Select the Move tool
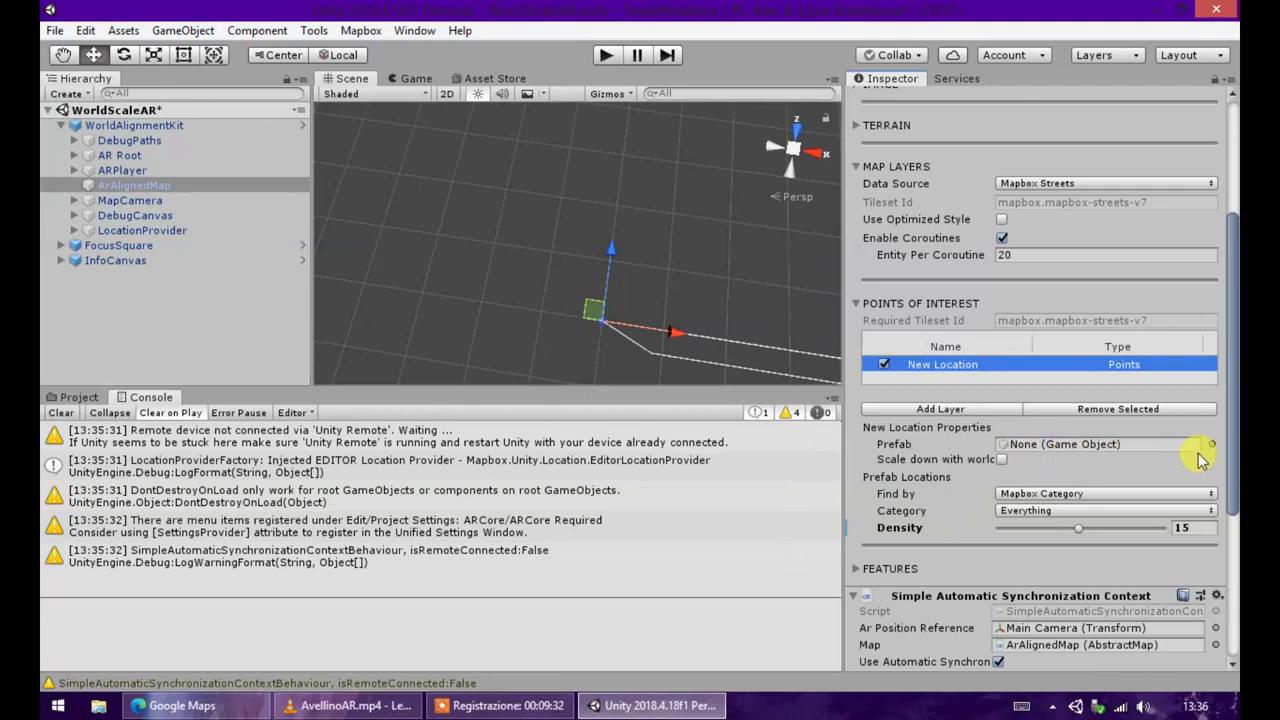Viewport: 1280px width, 720px height. pos(93,55)
